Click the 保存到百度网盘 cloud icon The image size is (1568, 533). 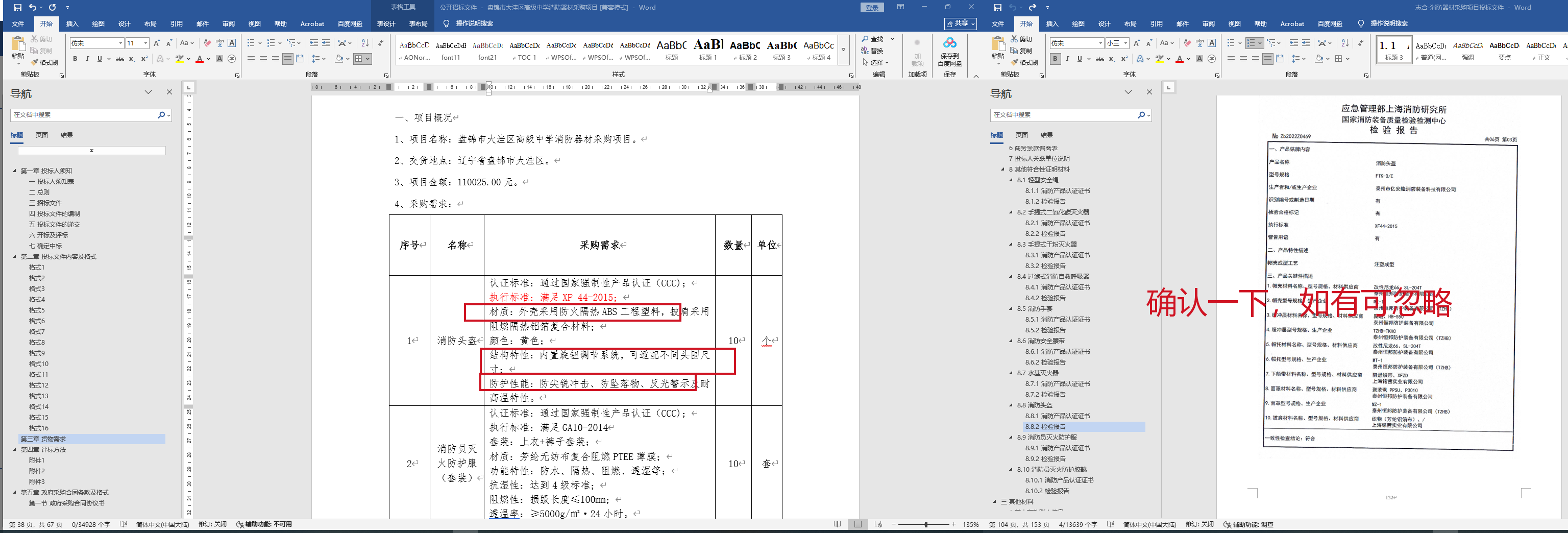click(949, 43)
